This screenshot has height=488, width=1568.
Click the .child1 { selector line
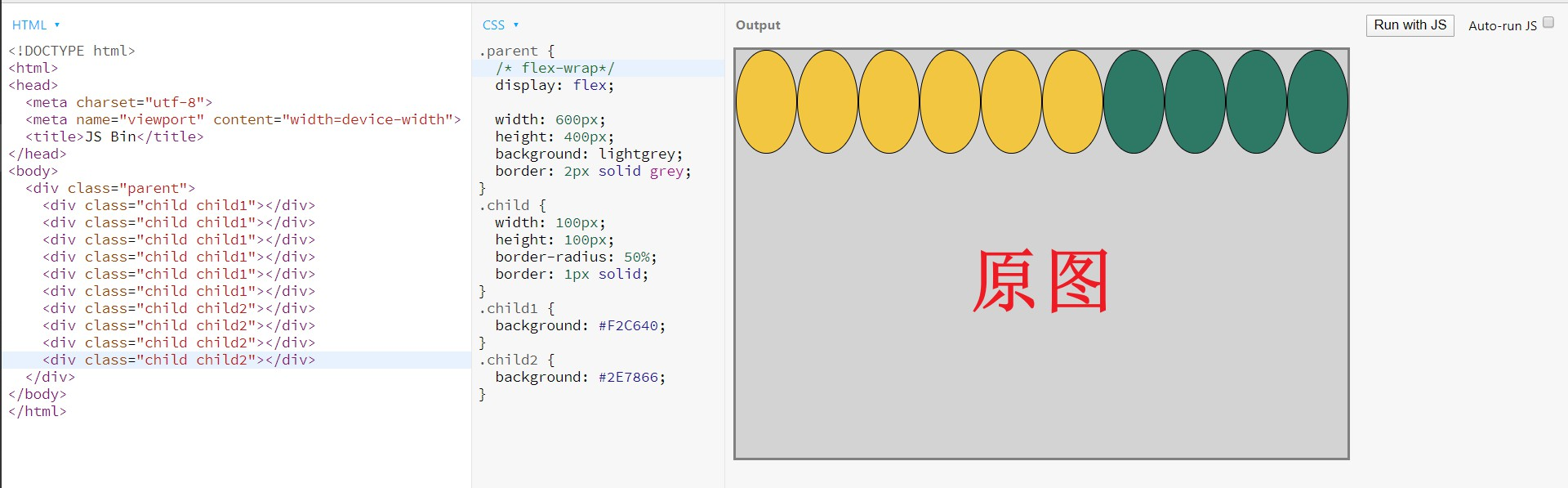click(x=517, y=308)
